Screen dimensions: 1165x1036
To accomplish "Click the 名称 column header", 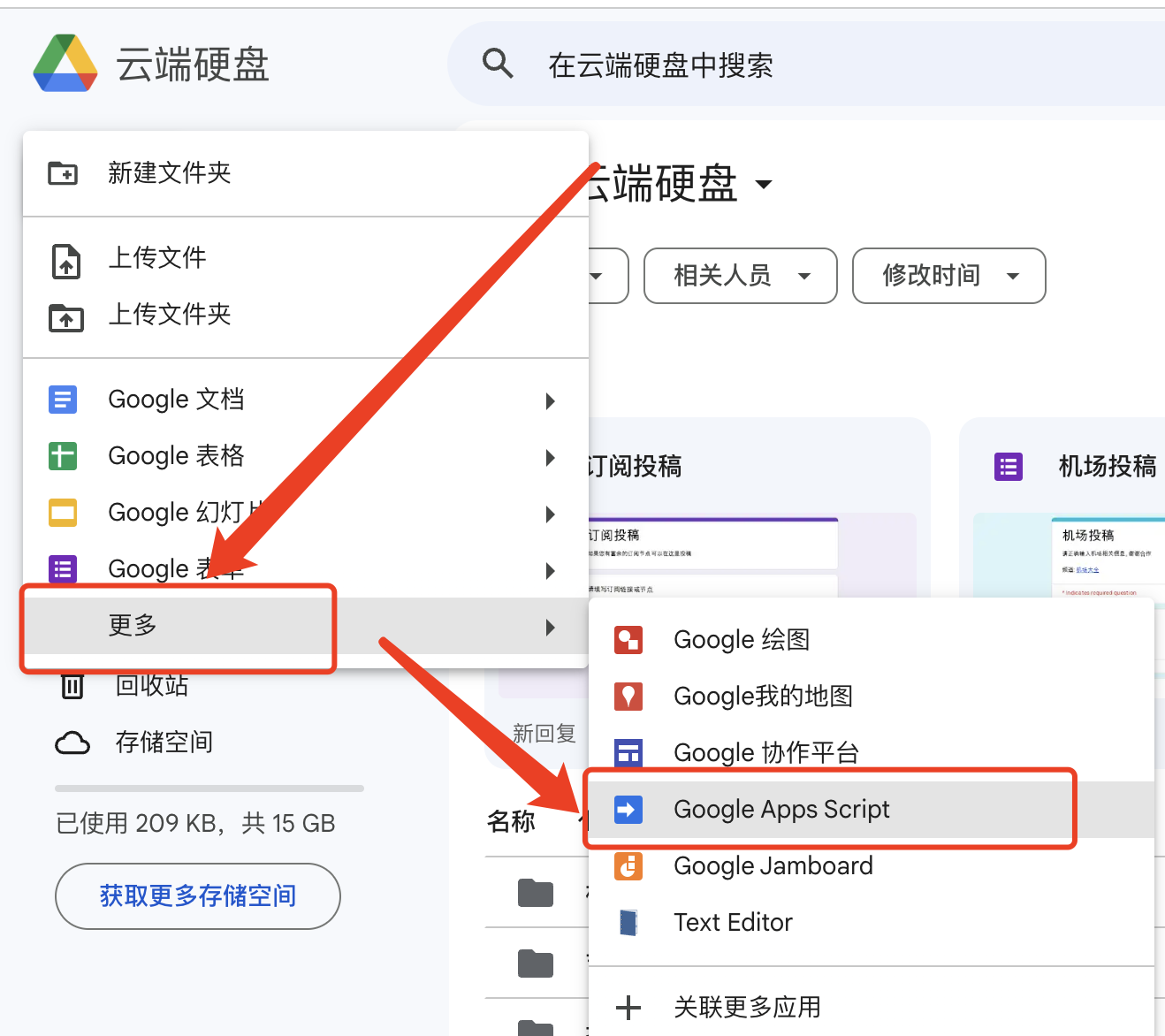I will 511,822.
